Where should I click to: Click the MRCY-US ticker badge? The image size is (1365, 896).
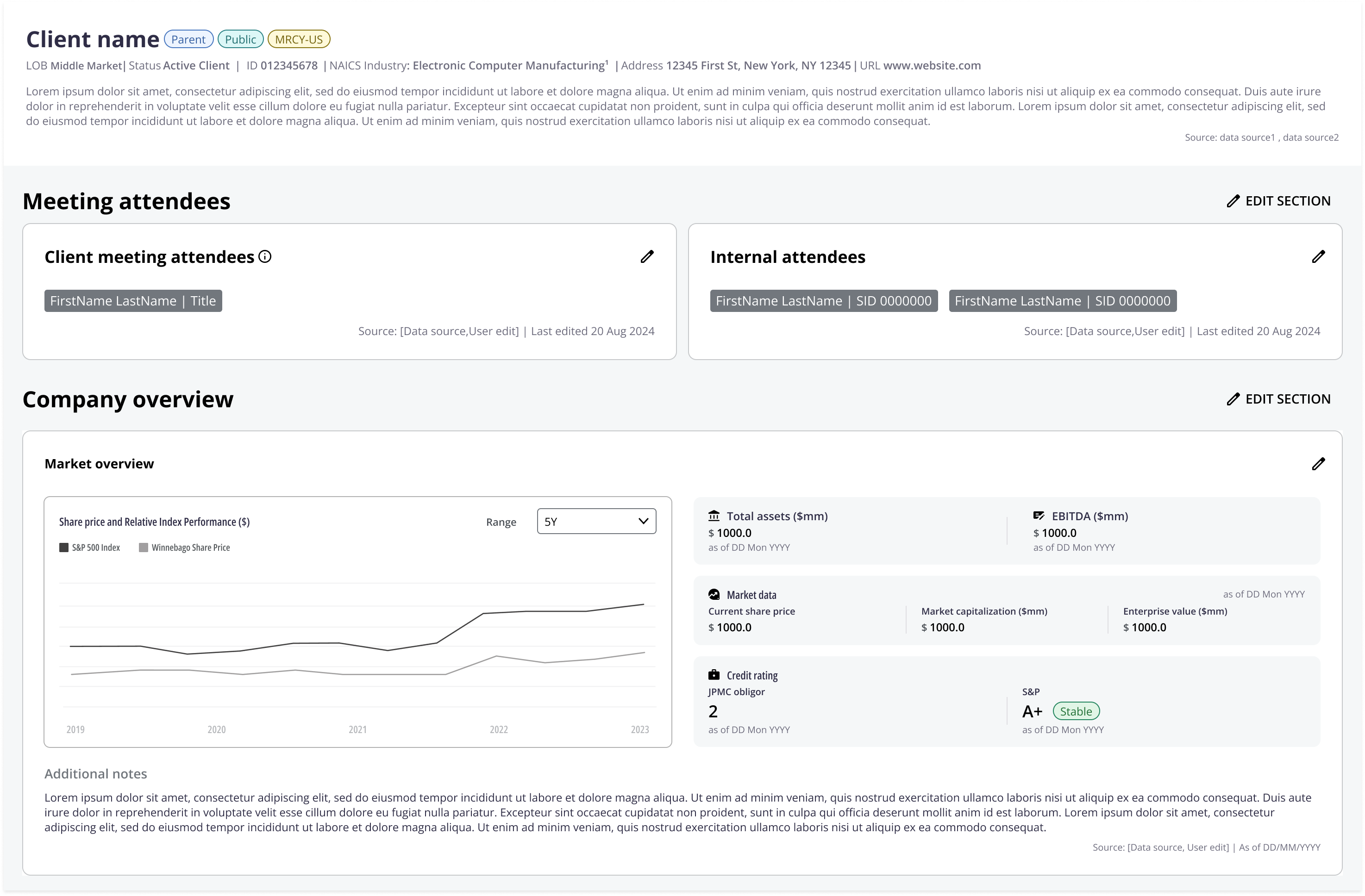point(299,39)
